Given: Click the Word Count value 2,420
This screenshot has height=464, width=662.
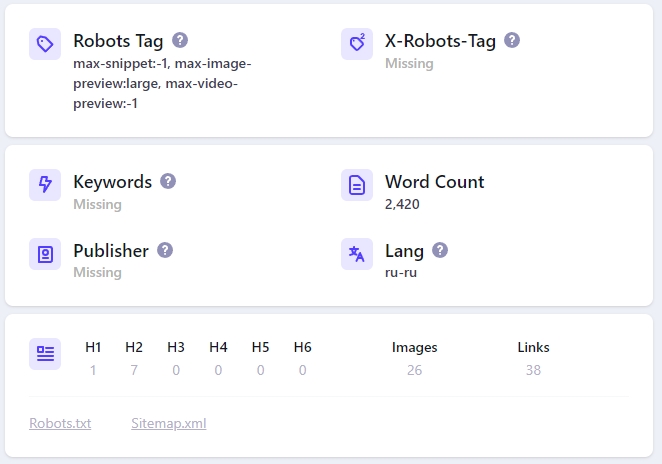Looking at the screenshot, I should click(402, 204).
